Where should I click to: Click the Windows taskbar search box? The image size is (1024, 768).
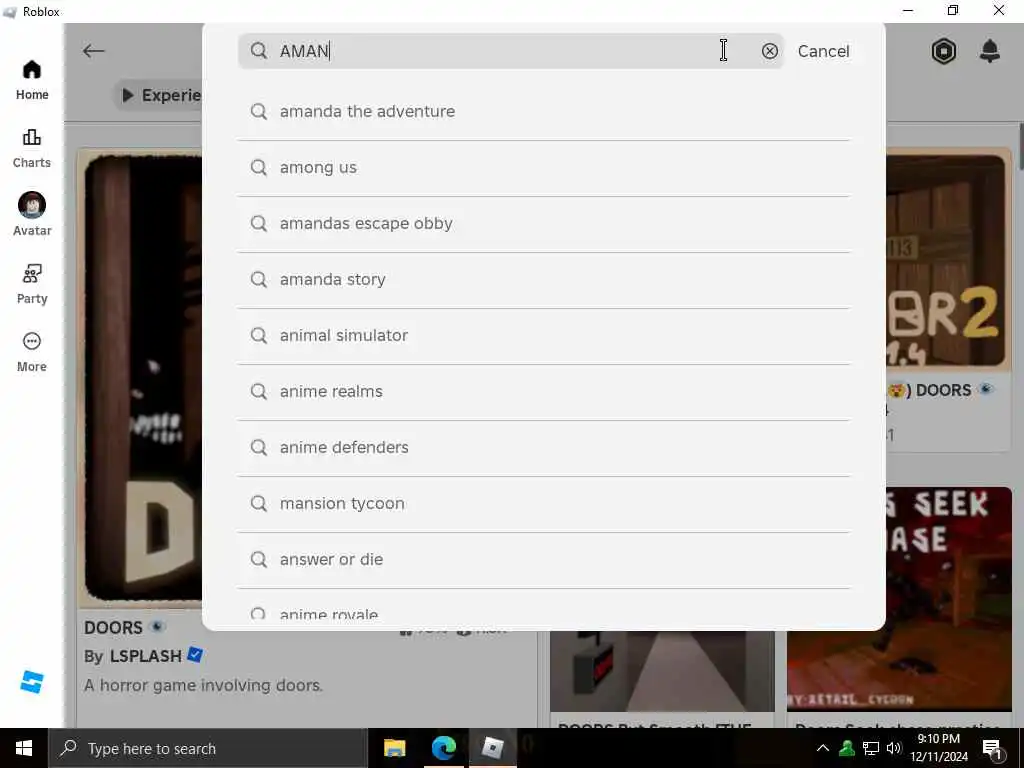coord(208,748)
